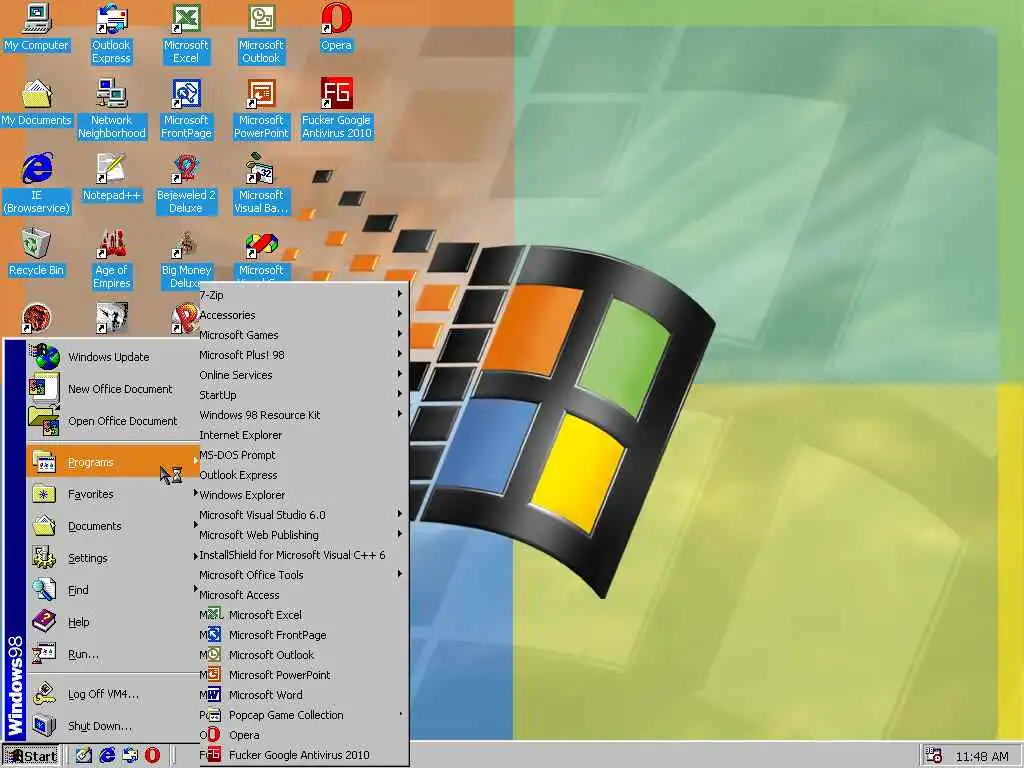Open Windows Update from Start menu
Image resolution: width=1024 pixels, height=768 pixels.
coord(113,357)
